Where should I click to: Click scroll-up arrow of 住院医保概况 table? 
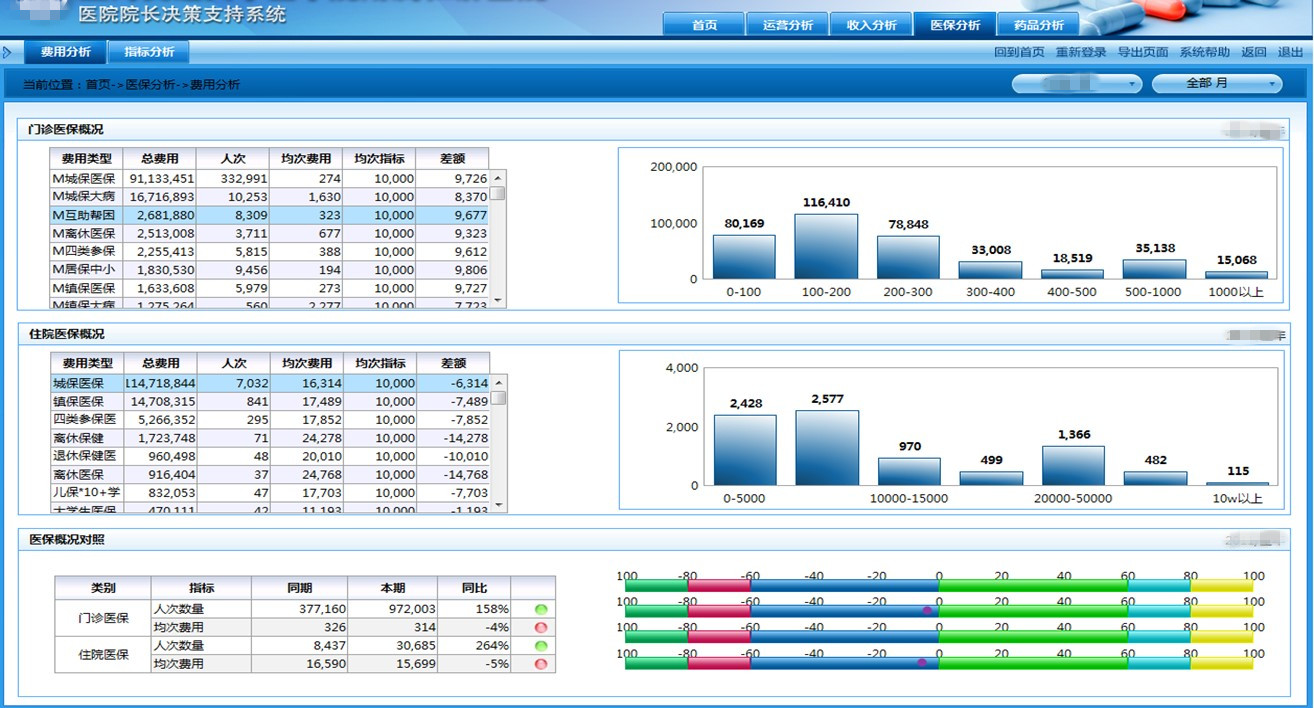click(x=497, y=383)
